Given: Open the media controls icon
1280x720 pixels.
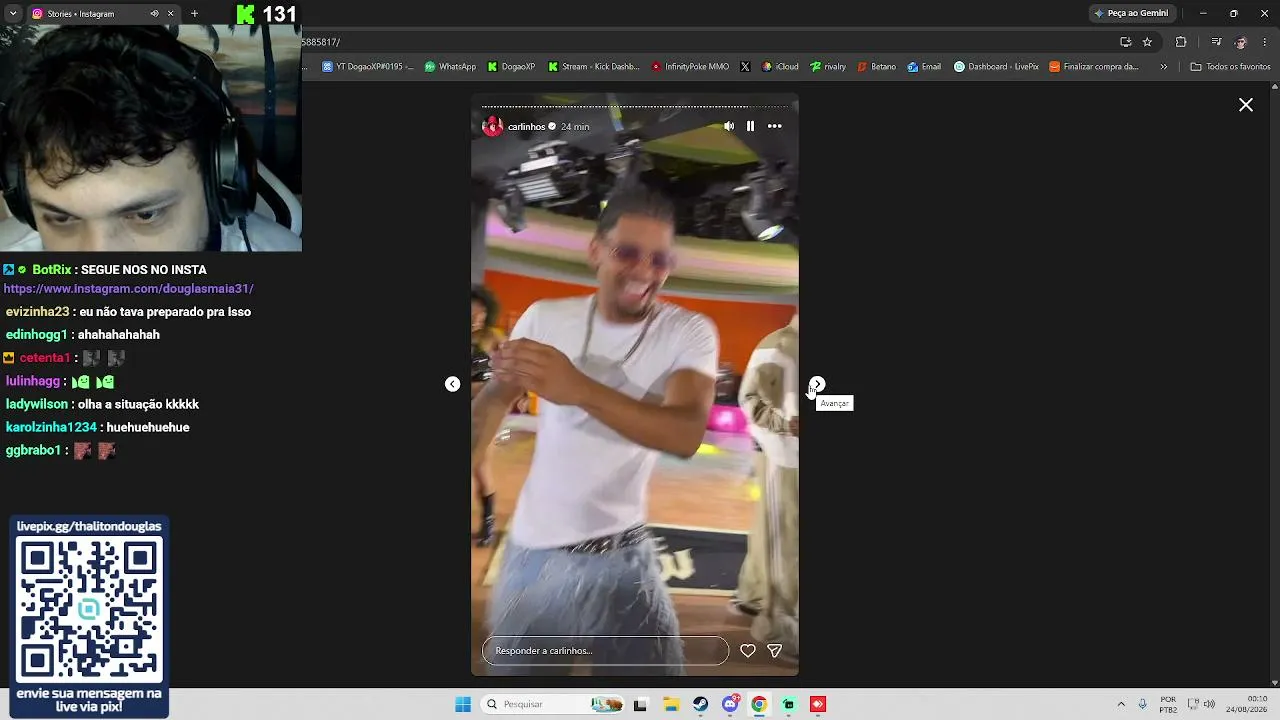Looking at the screenshot, I should (1216, 42).
